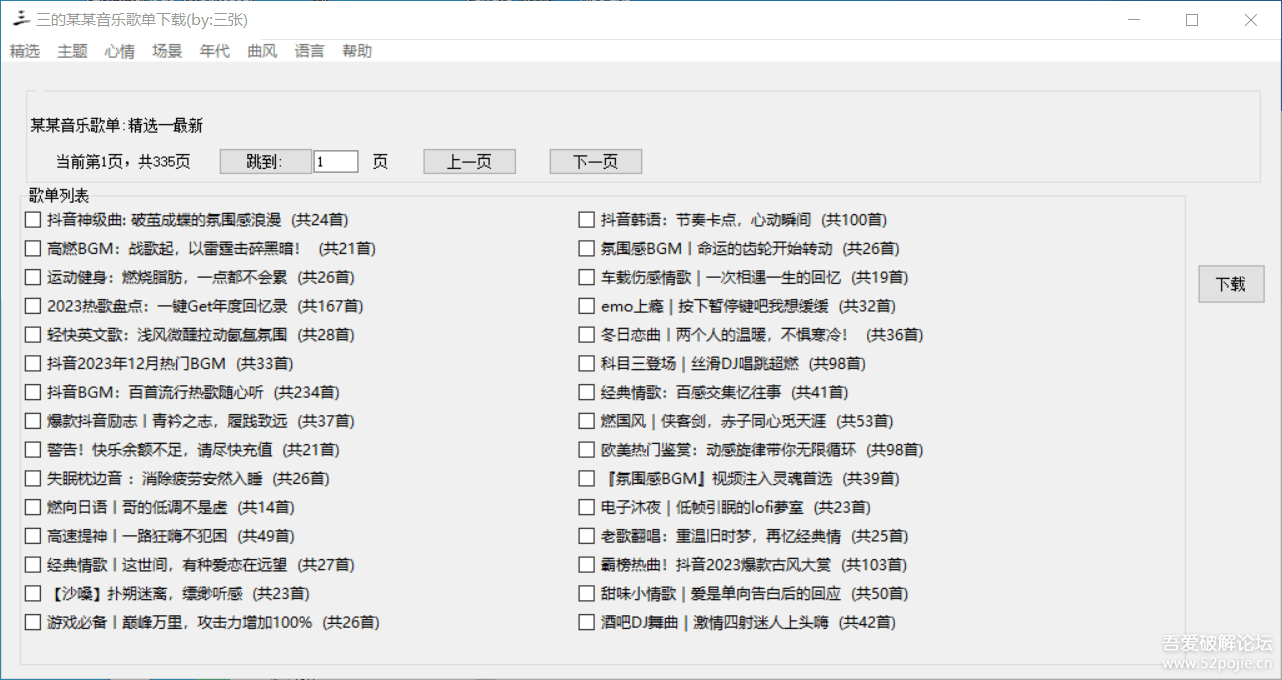This screenshot has height=680, width=1282.
Task: Minimize the application window
Action: pos(1134,20)
